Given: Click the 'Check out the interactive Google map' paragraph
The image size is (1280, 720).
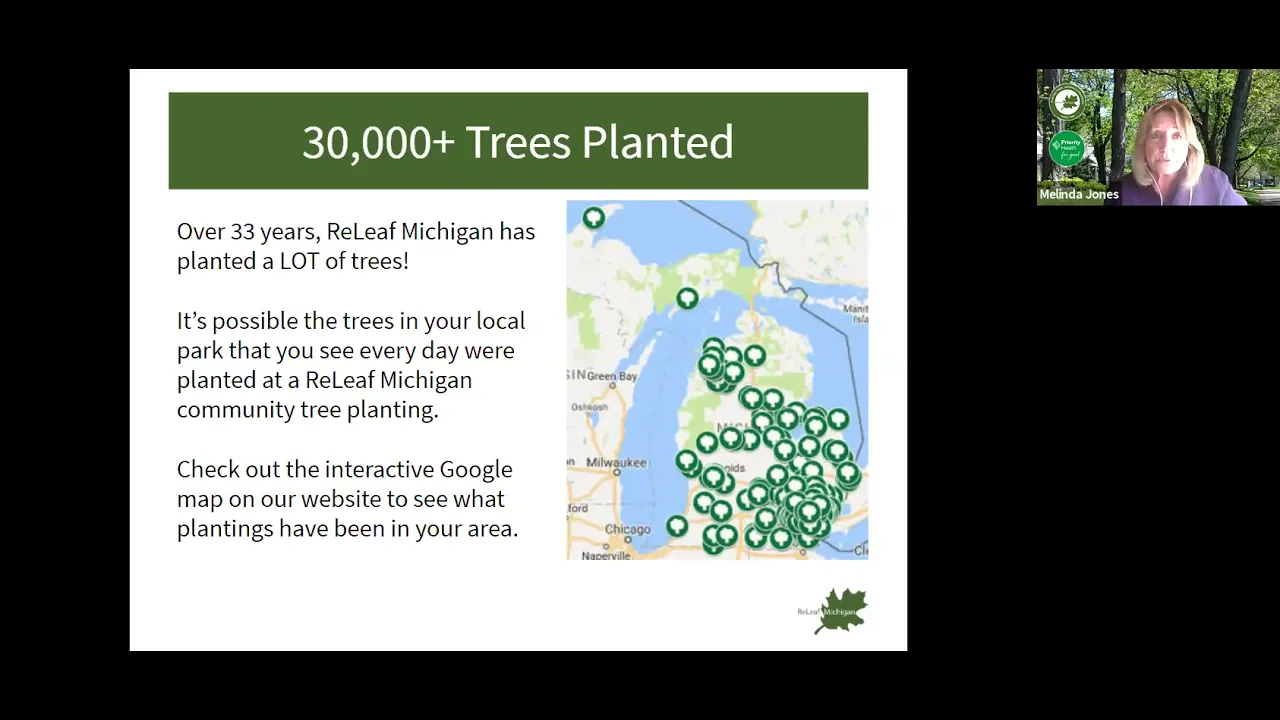Looking at the screenshot, I should coord(347,499).
